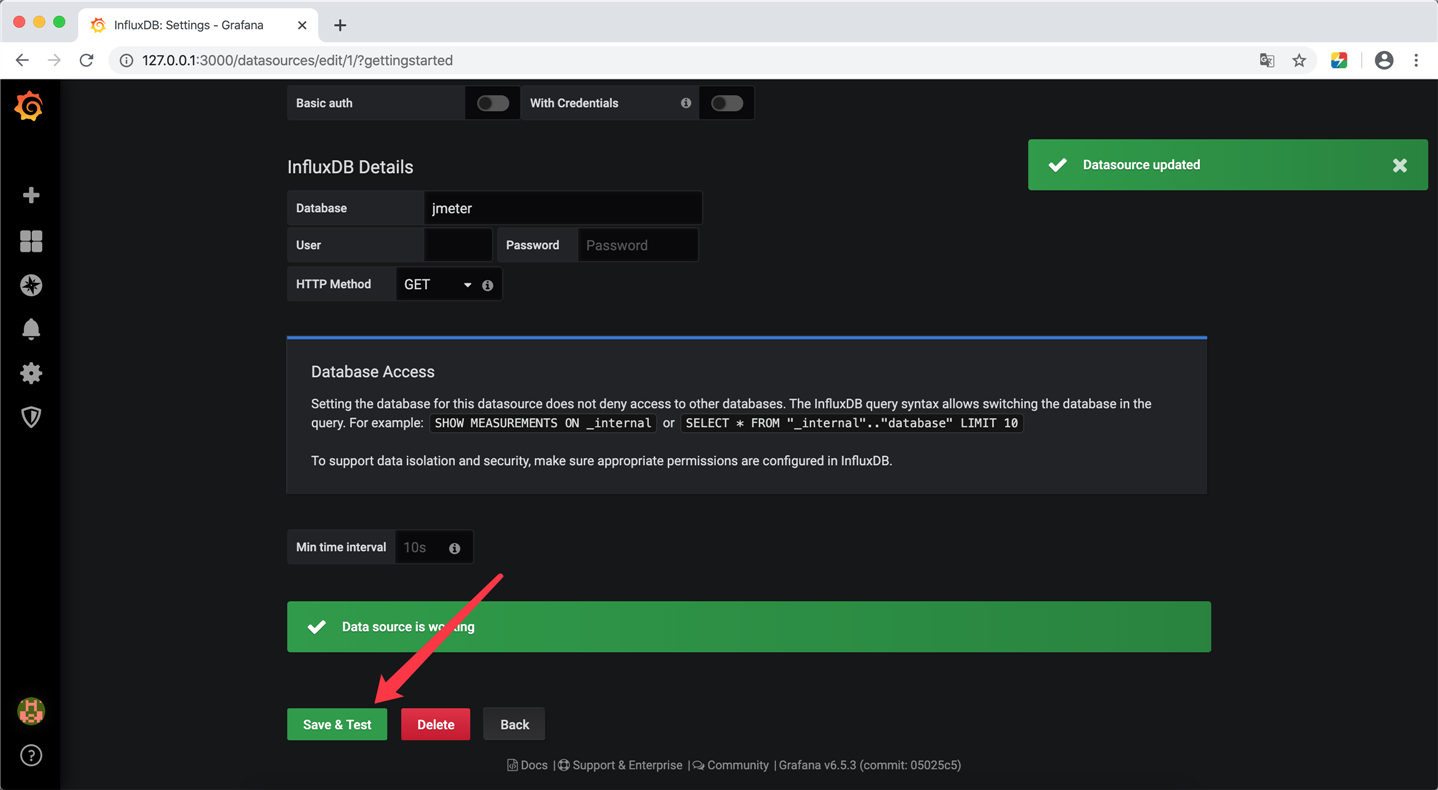Reload the page
This screenshot has height=790, width=1438.
tap(87, 60)
